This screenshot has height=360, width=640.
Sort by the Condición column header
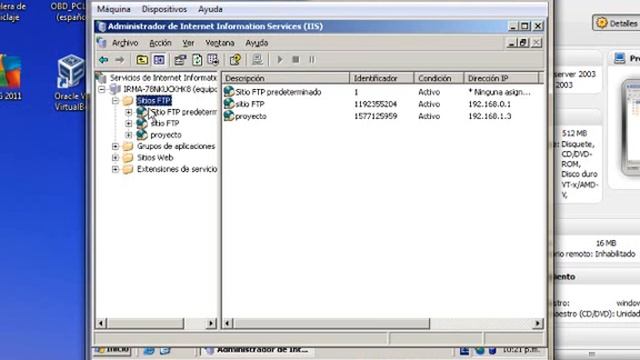click(439, 78)
